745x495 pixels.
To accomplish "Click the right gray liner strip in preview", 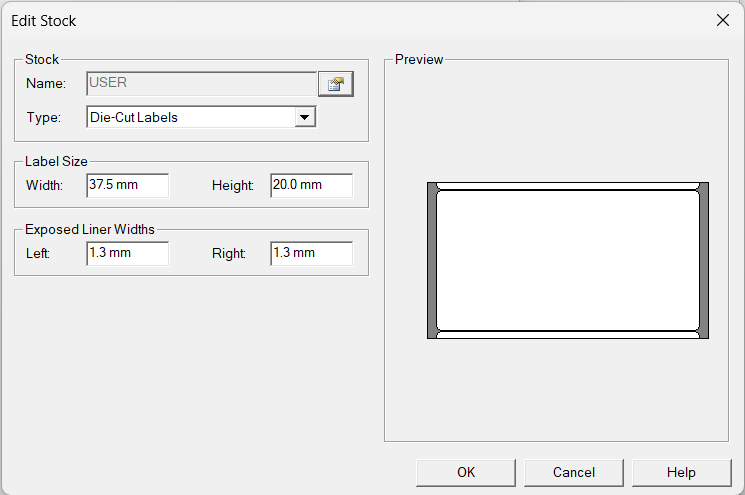I will pos(703,260).
